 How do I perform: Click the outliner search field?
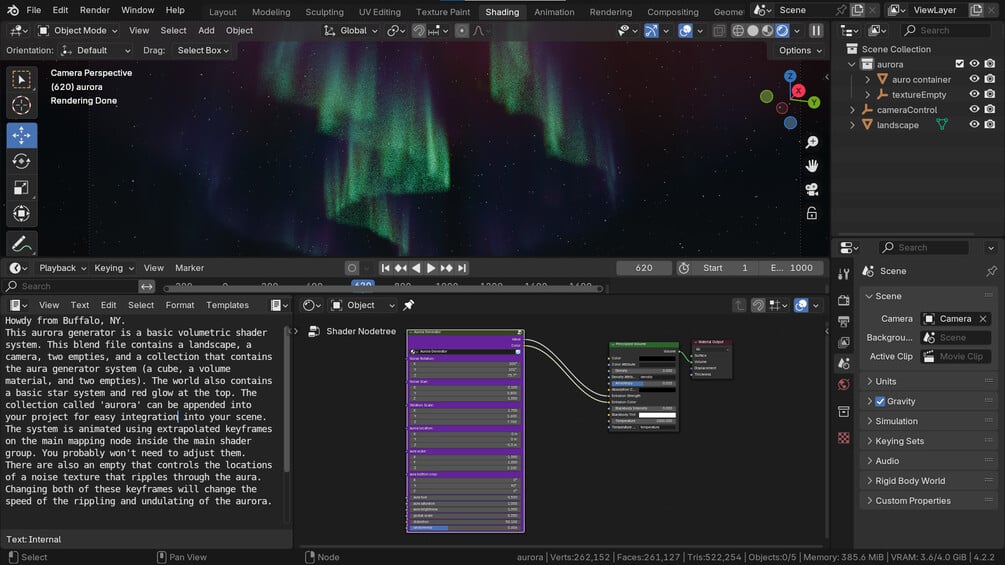tap(946, 30)
